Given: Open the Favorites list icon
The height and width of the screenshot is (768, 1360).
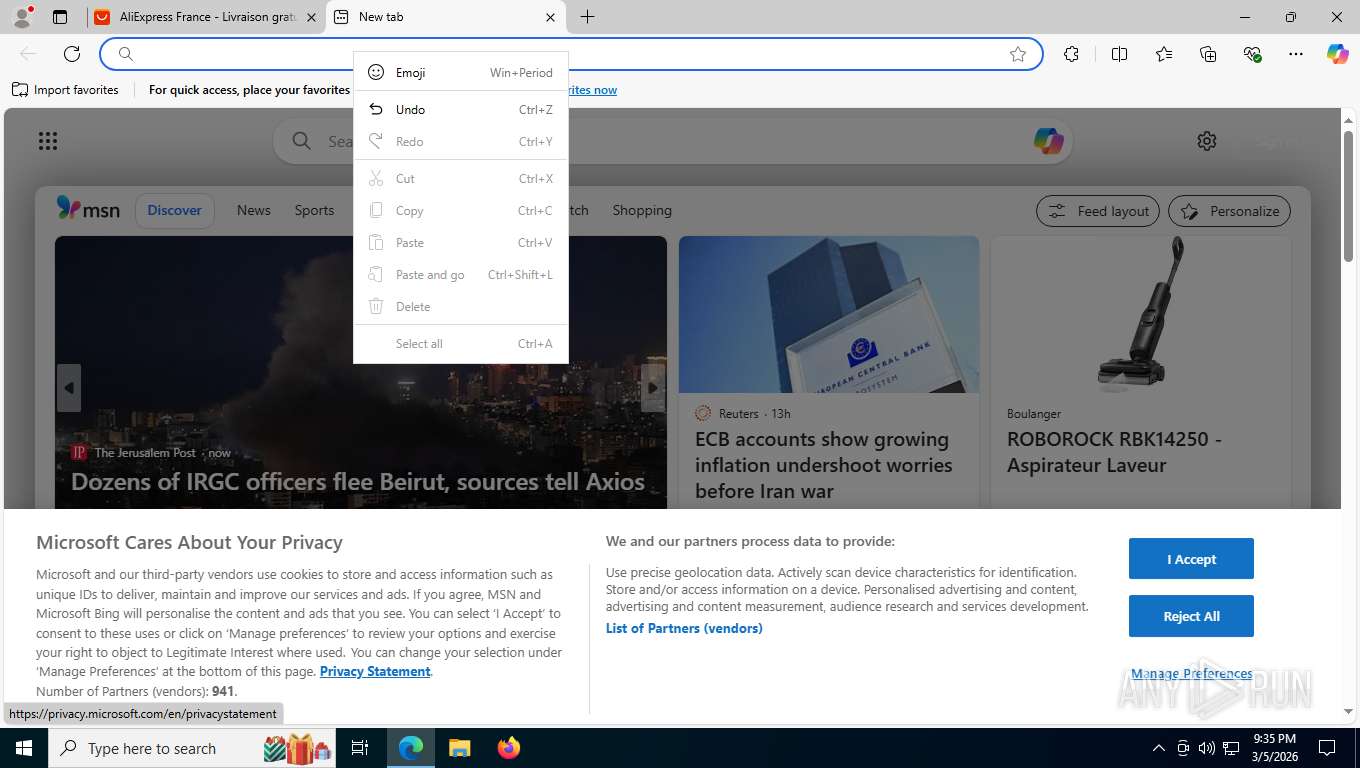Looking at the screenshot, I should tap(1164, 54).
